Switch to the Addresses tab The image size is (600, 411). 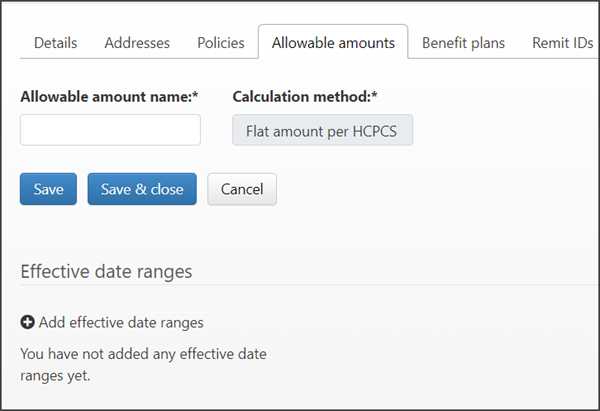pyautogui.click(x=137, y=43)
